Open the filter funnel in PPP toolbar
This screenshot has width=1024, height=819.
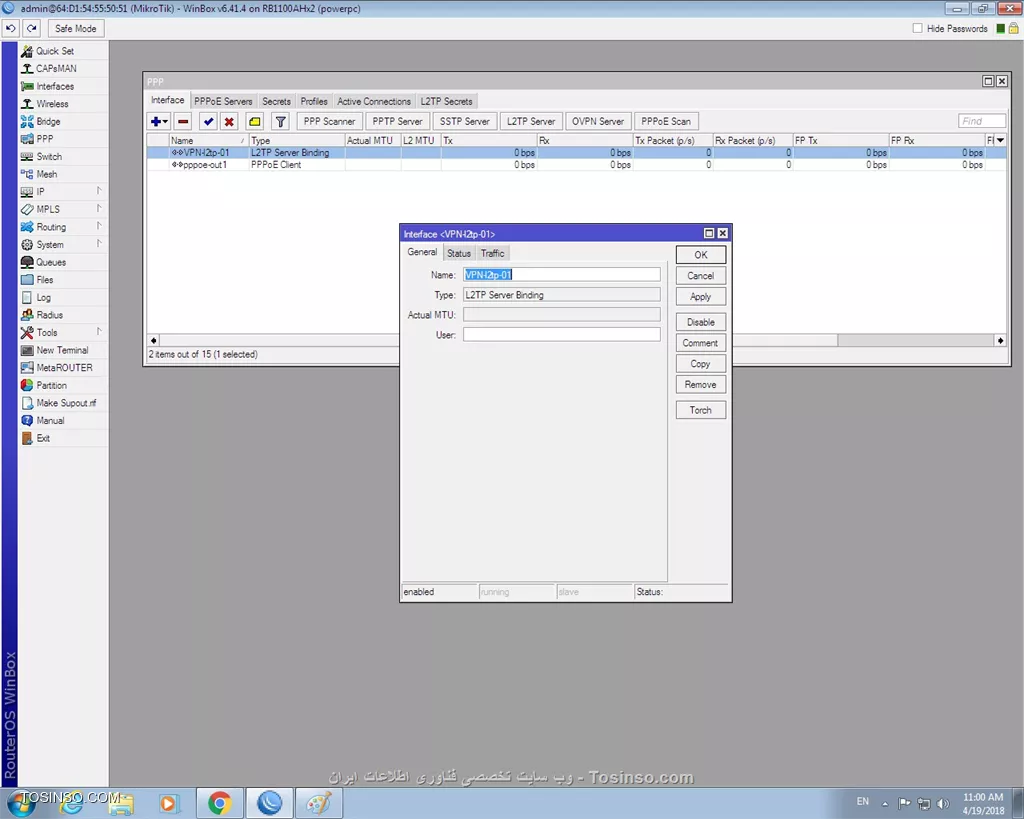[280, 121]
